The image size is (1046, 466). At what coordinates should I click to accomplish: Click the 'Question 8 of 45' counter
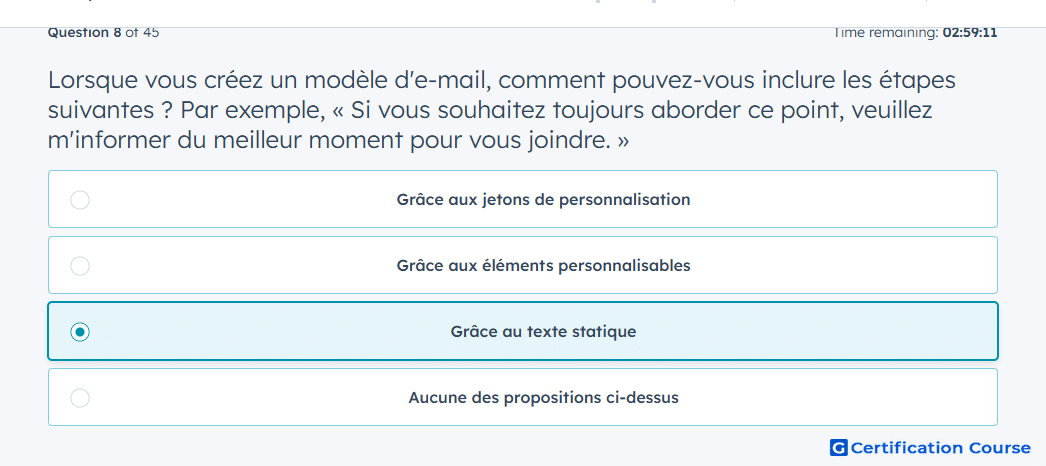103,33
